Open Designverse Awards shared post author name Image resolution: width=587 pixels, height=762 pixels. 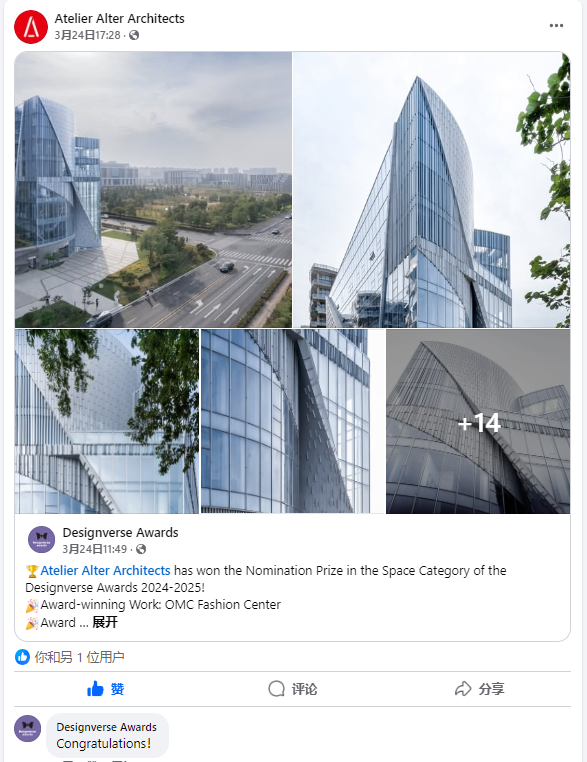point(121,533)
